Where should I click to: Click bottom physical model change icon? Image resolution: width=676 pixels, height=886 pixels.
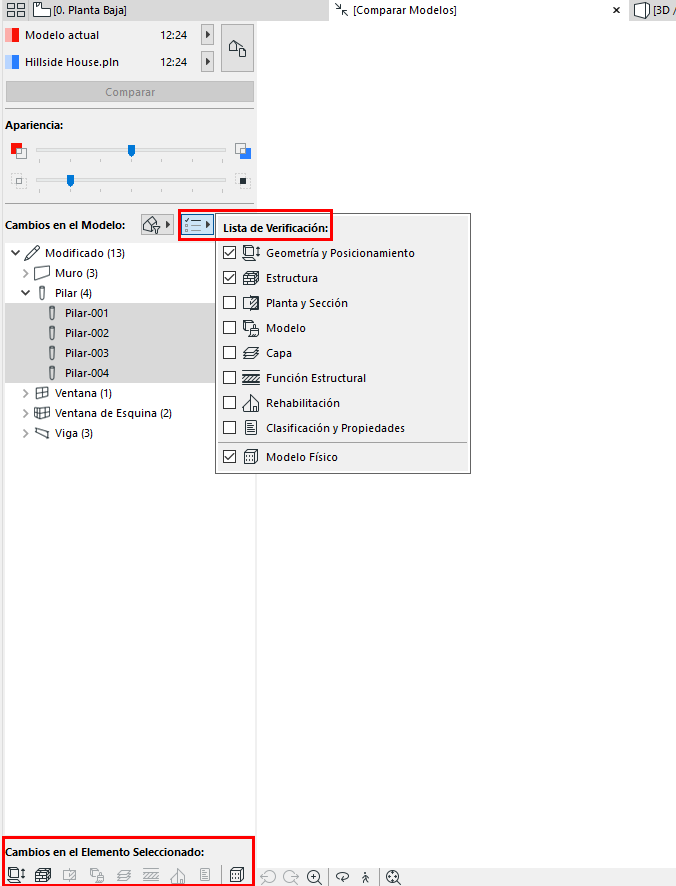tap(237, 875)
